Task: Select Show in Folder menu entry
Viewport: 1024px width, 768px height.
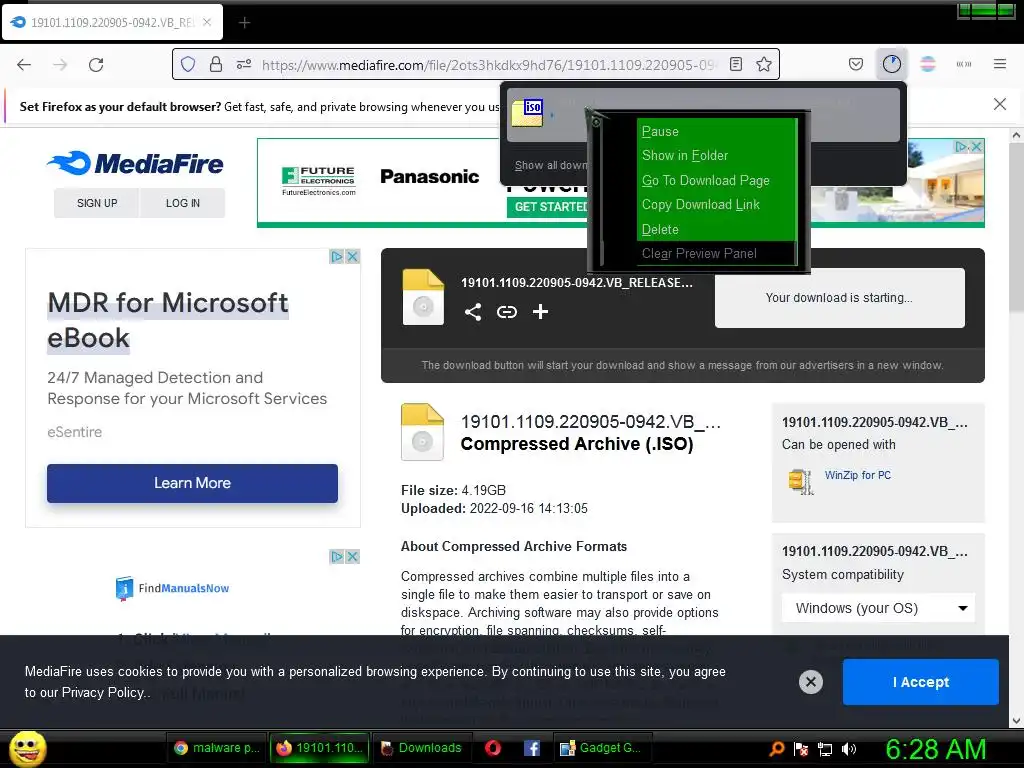Action: (716, 155)
